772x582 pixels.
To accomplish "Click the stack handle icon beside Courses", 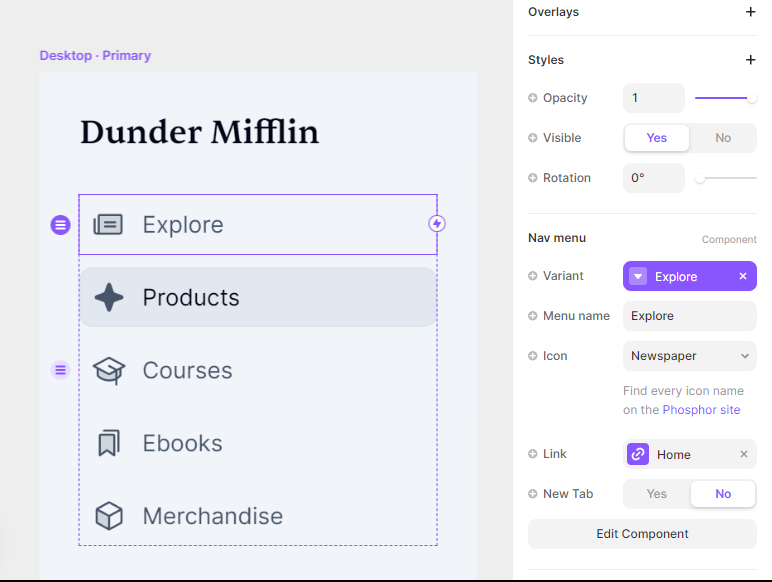I will [61, 370].
